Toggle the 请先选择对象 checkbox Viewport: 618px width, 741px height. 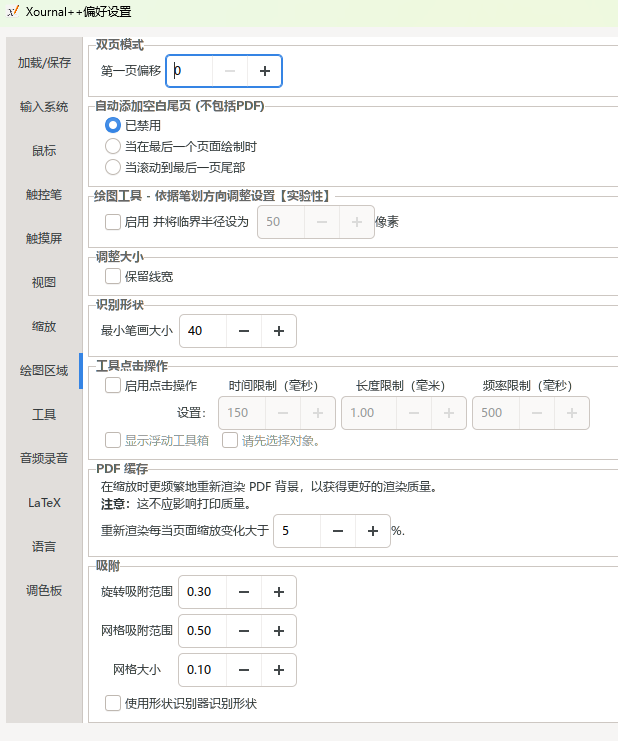pos(230,440)
